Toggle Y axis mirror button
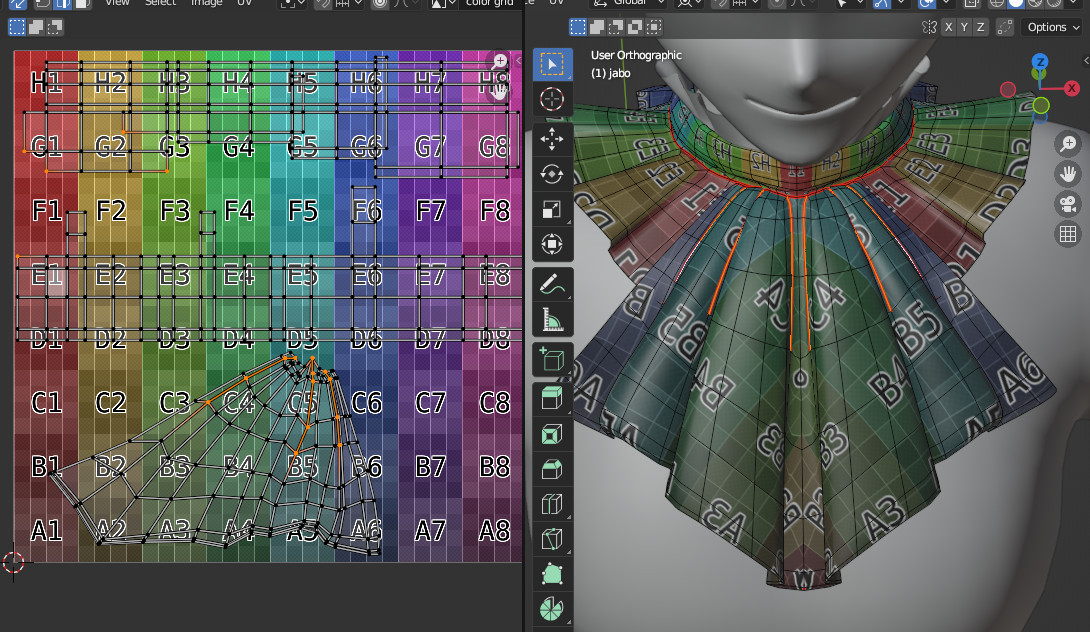This screenshot has width=1090, height=632. click(964, 27)
